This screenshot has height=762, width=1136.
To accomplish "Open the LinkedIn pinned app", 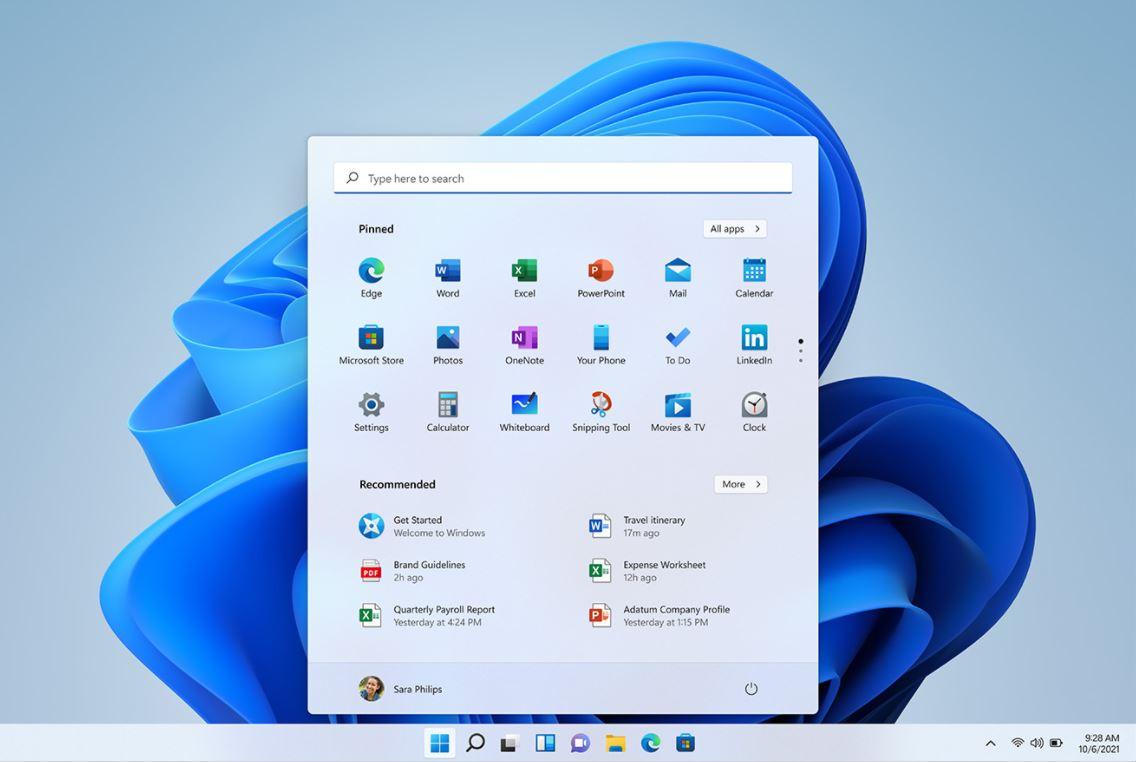I will pyautogui.click(x=753, y=339).
